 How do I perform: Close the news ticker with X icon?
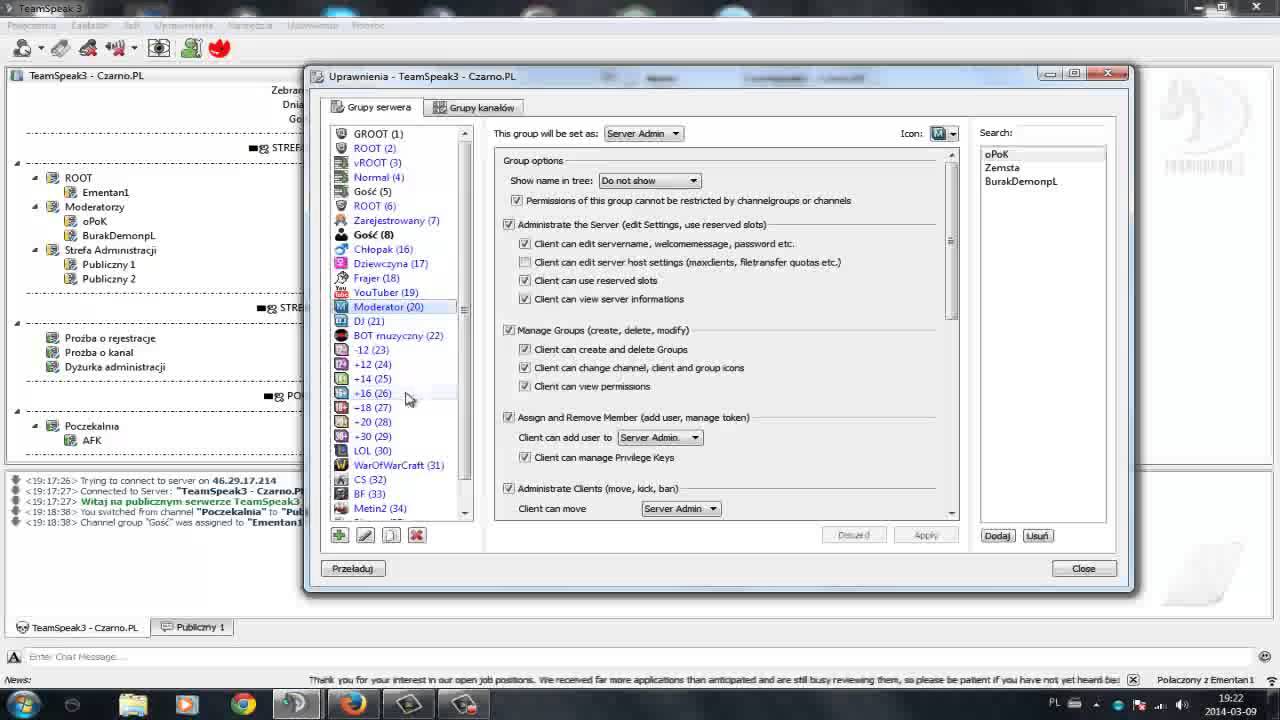(x=1133, y=680)
